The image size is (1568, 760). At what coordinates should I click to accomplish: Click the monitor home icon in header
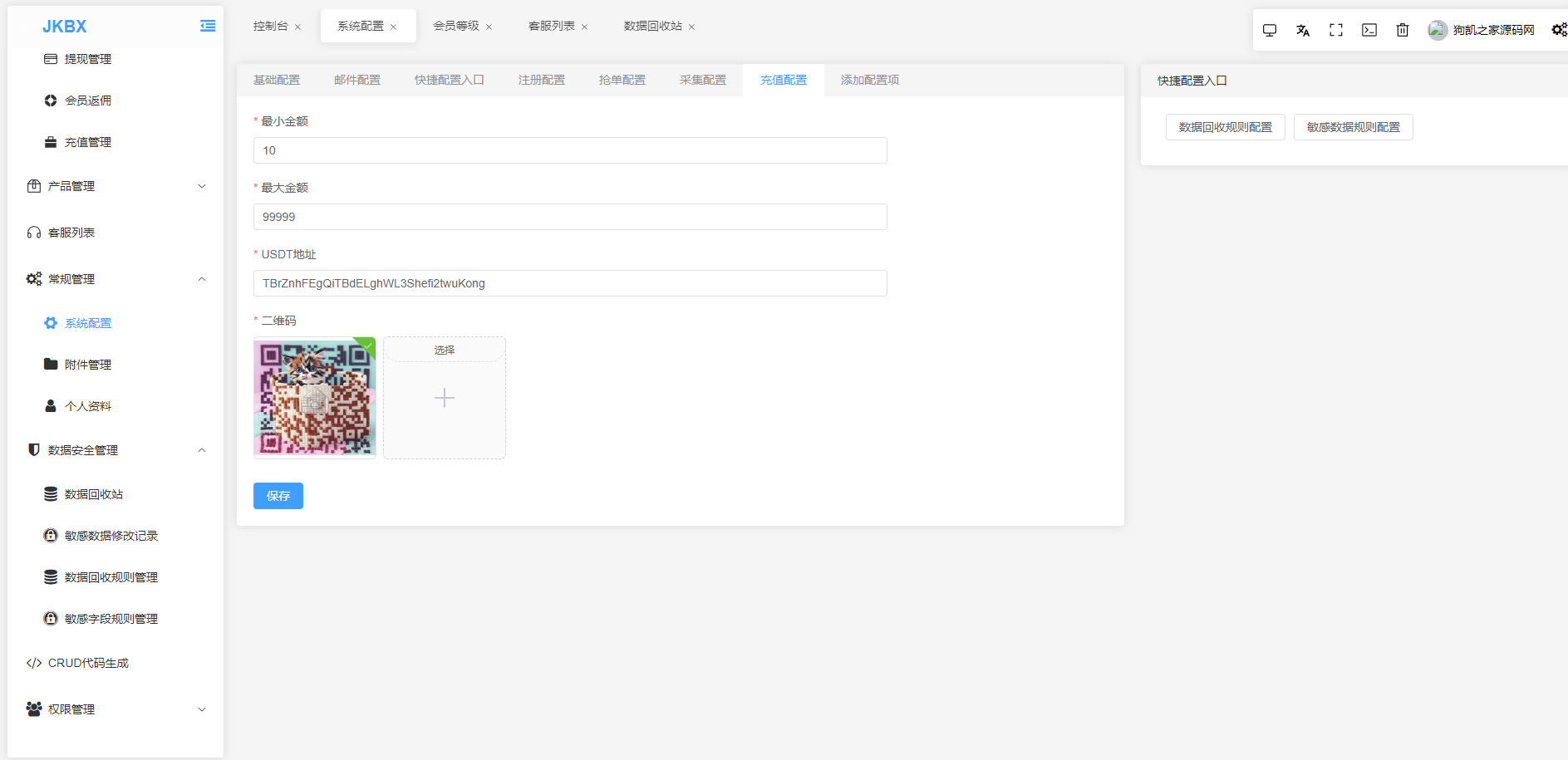click(x=1269, y=31)
